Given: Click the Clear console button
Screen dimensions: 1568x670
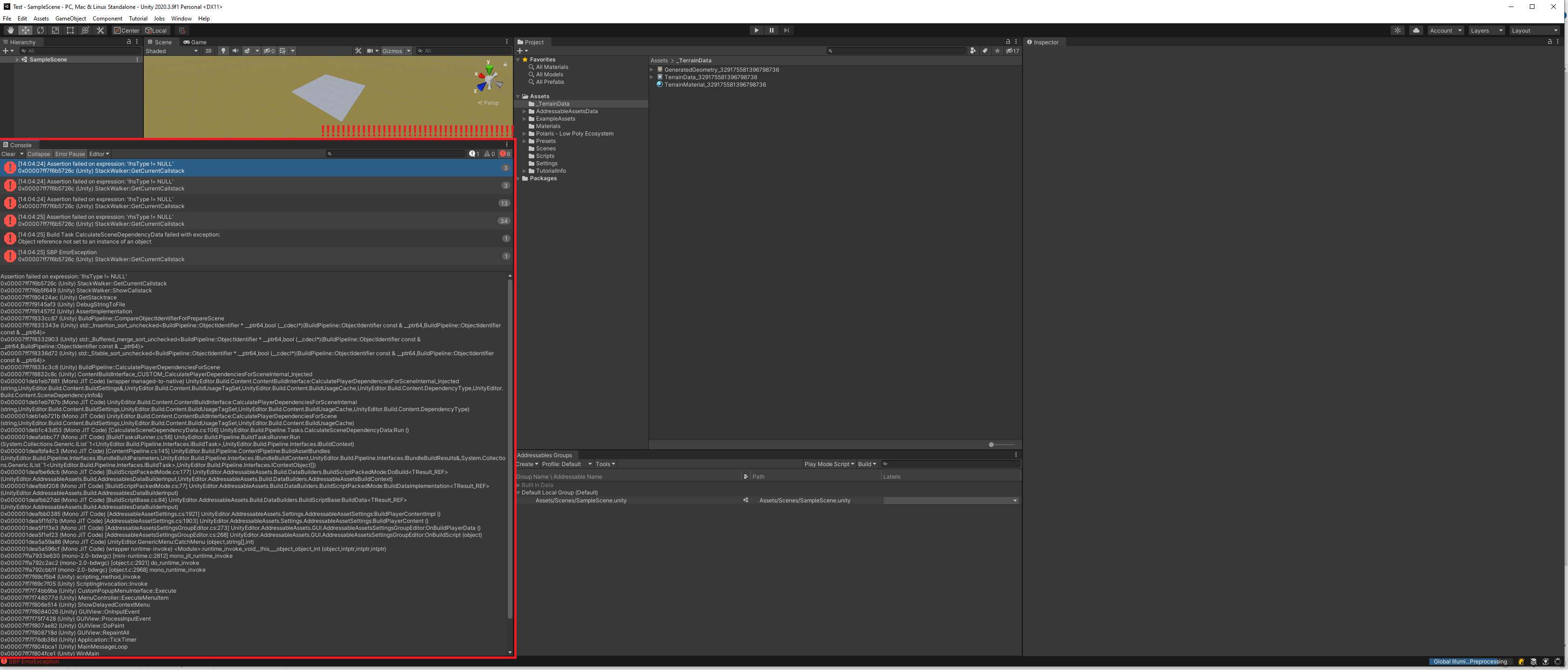Looking at the screenshot, I should [8, 154].
